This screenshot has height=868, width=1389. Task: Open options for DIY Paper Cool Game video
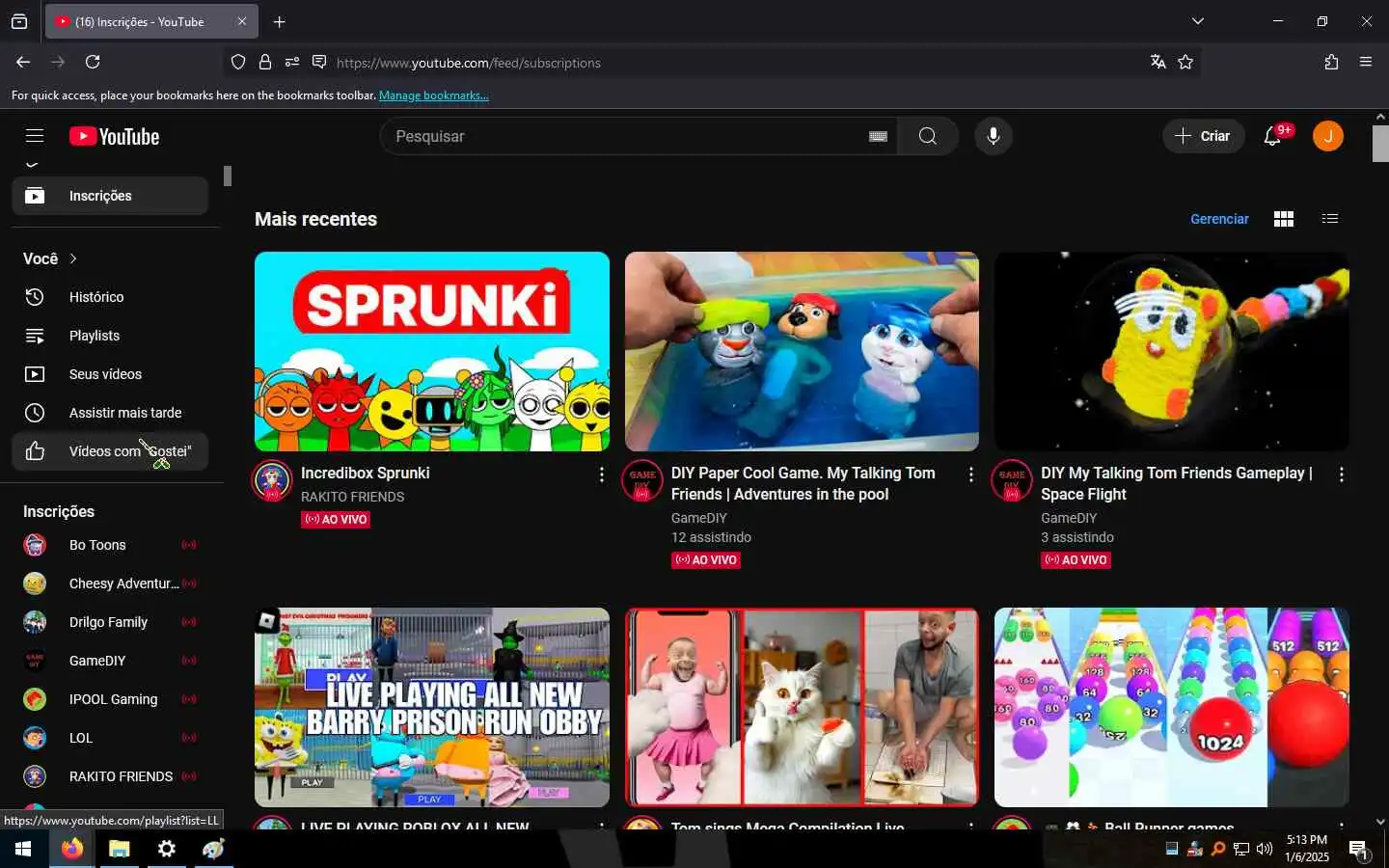tap(970, 475)
